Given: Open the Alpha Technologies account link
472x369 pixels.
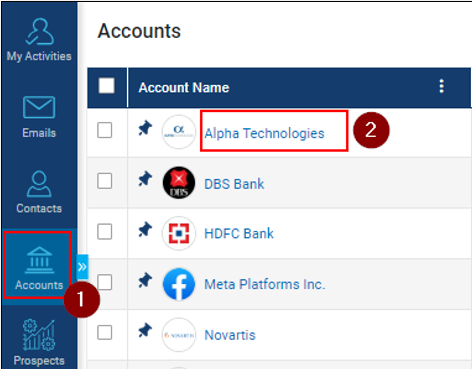Looking at the screenshot, I should (x=264, y=133).
